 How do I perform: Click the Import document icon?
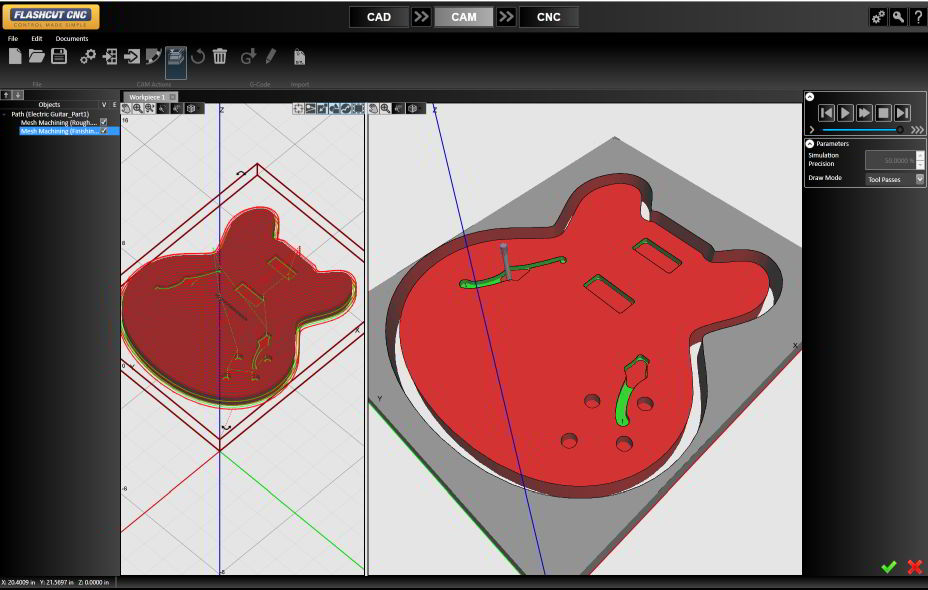299,57
